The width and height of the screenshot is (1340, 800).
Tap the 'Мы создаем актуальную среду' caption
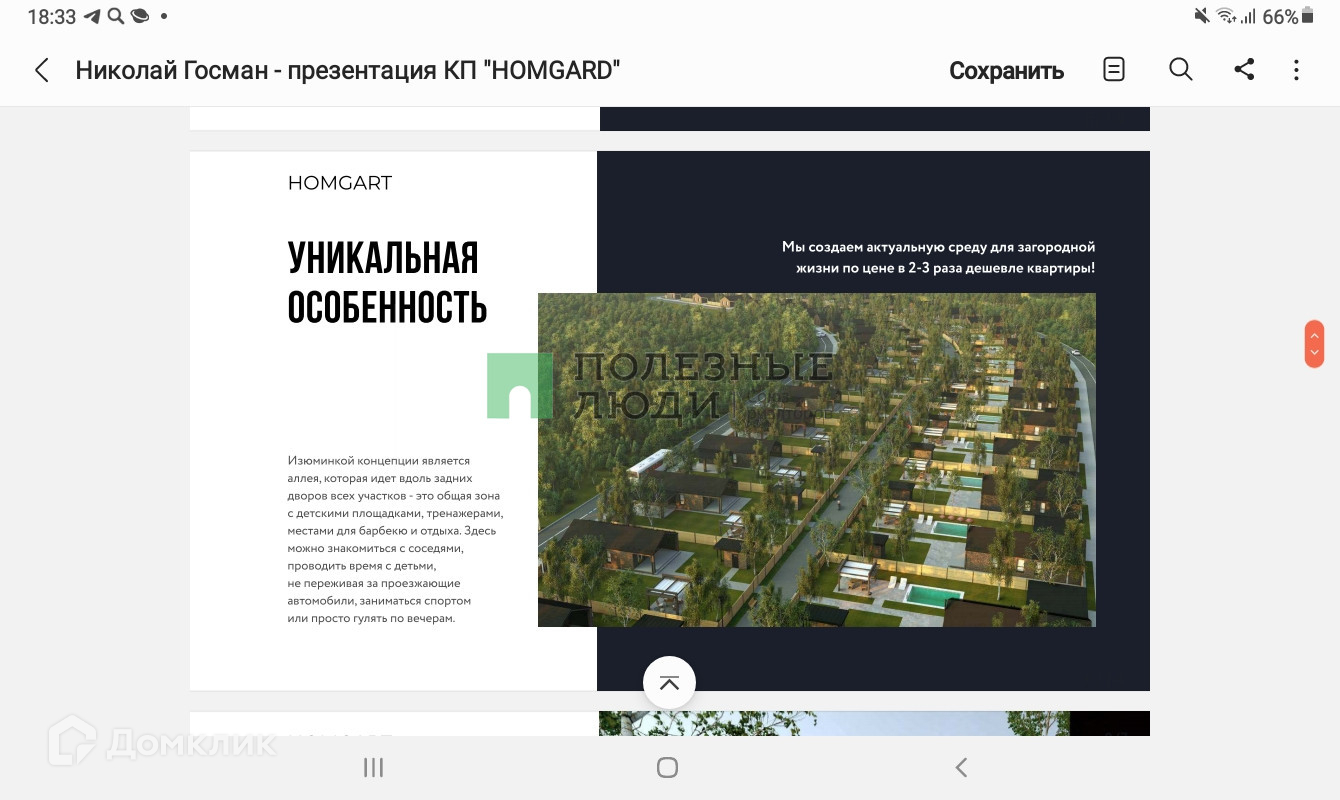pos(938,257)
